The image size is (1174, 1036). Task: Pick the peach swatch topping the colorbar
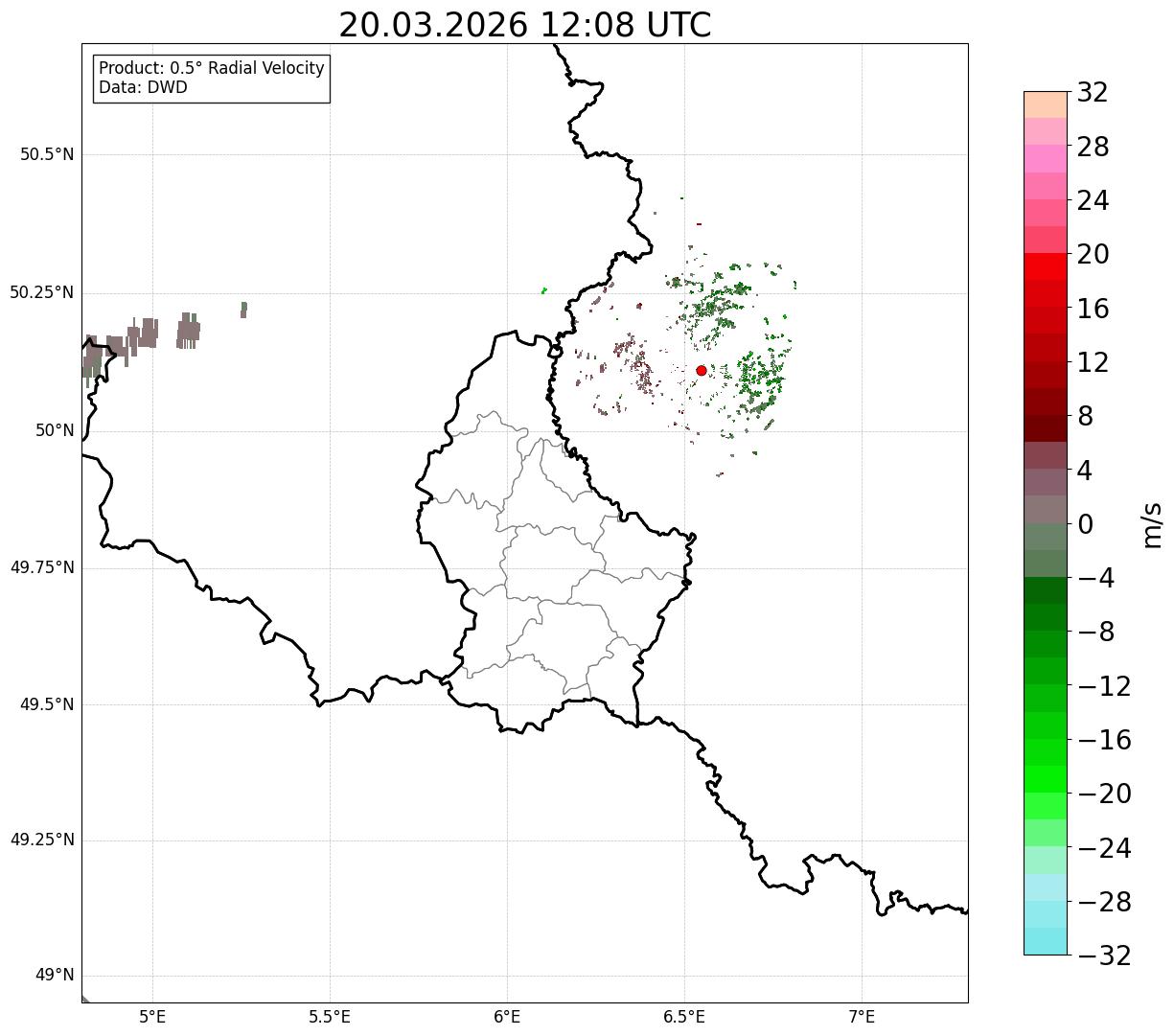[1046, 104]
